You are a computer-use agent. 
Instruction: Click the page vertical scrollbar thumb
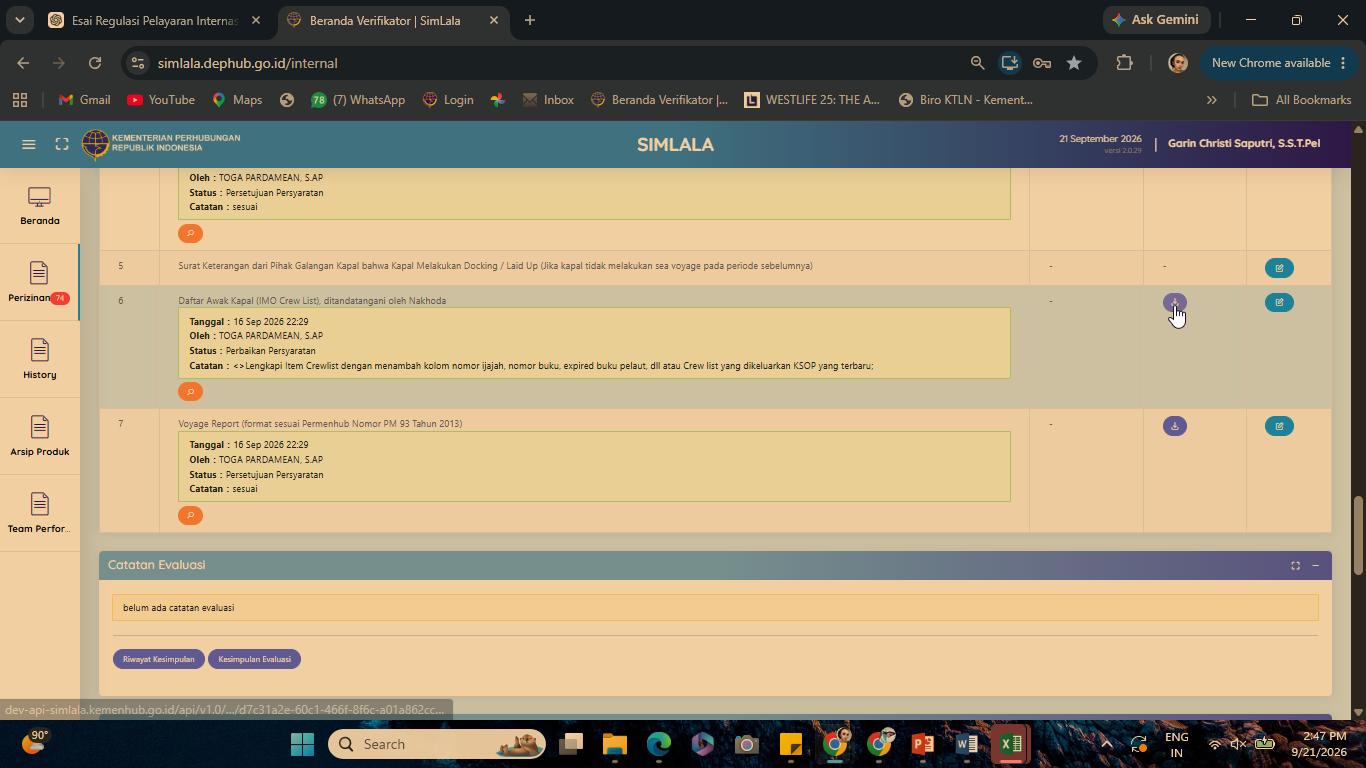1358,535
